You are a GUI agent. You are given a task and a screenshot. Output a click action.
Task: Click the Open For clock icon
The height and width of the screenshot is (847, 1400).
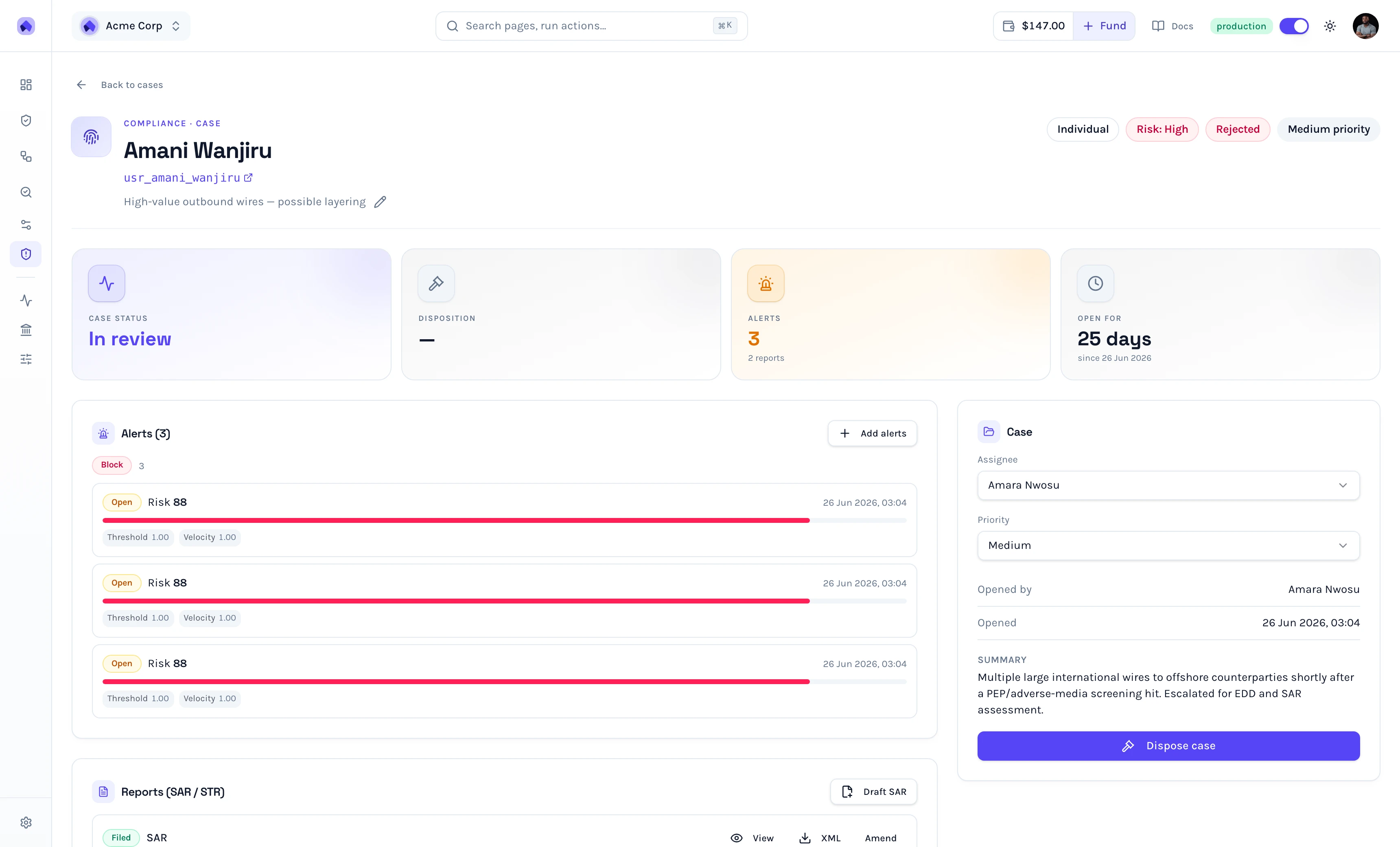1095,283
